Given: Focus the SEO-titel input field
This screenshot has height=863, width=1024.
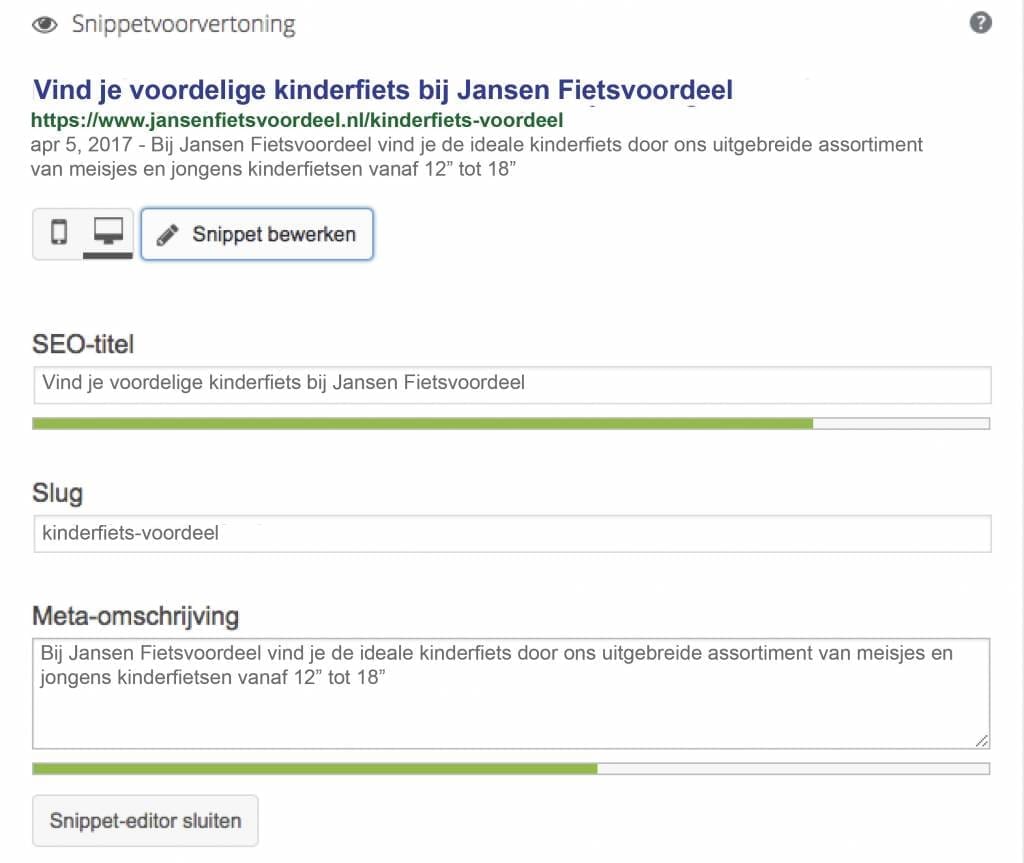Looking at the screenshot, I should click(511, 384).
